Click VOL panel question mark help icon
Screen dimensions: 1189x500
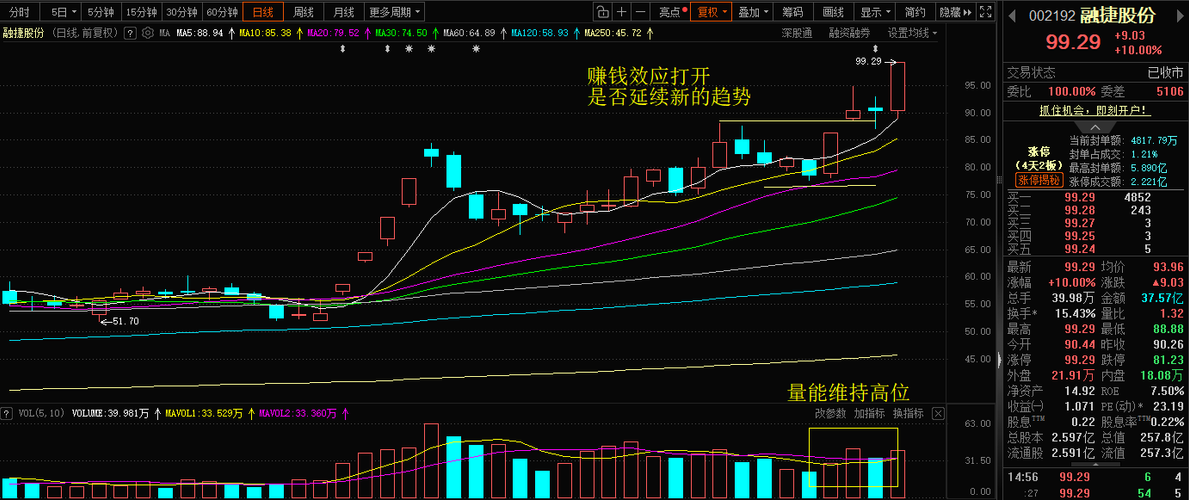[x=7, y=414]
